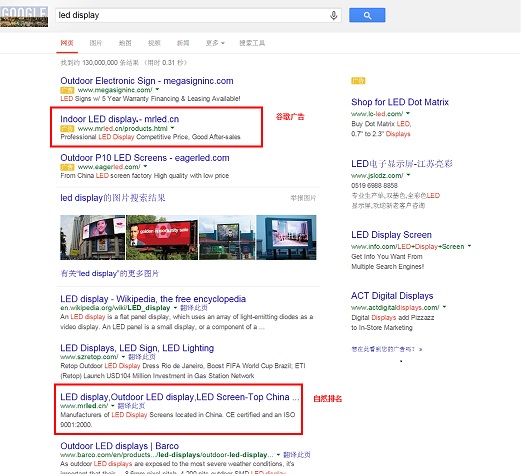Click the green URL www.lc-led.com/
The height and width of the screenshot is (474, 521).
coord(377,114)
